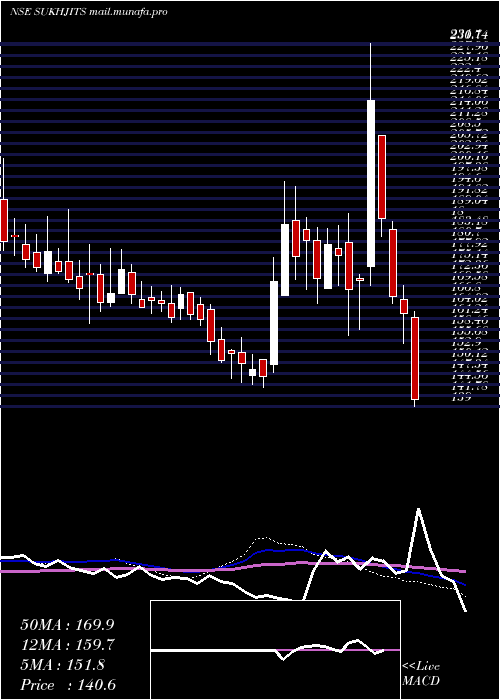Click the MACD inset panel

pos(275,650)
